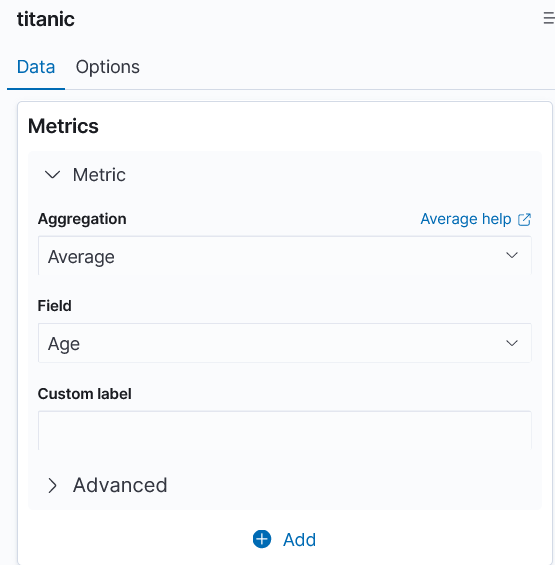Image resolution: width=555 pixels, height=565 pixels.
Task: Click the Metrics panel heading
Action: point(63,126)
